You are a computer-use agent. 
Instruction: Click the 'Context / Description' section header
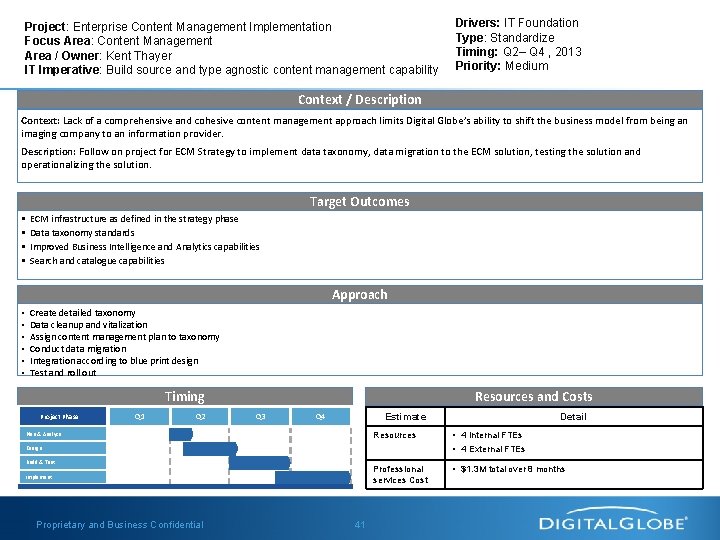tap(360, 100)
